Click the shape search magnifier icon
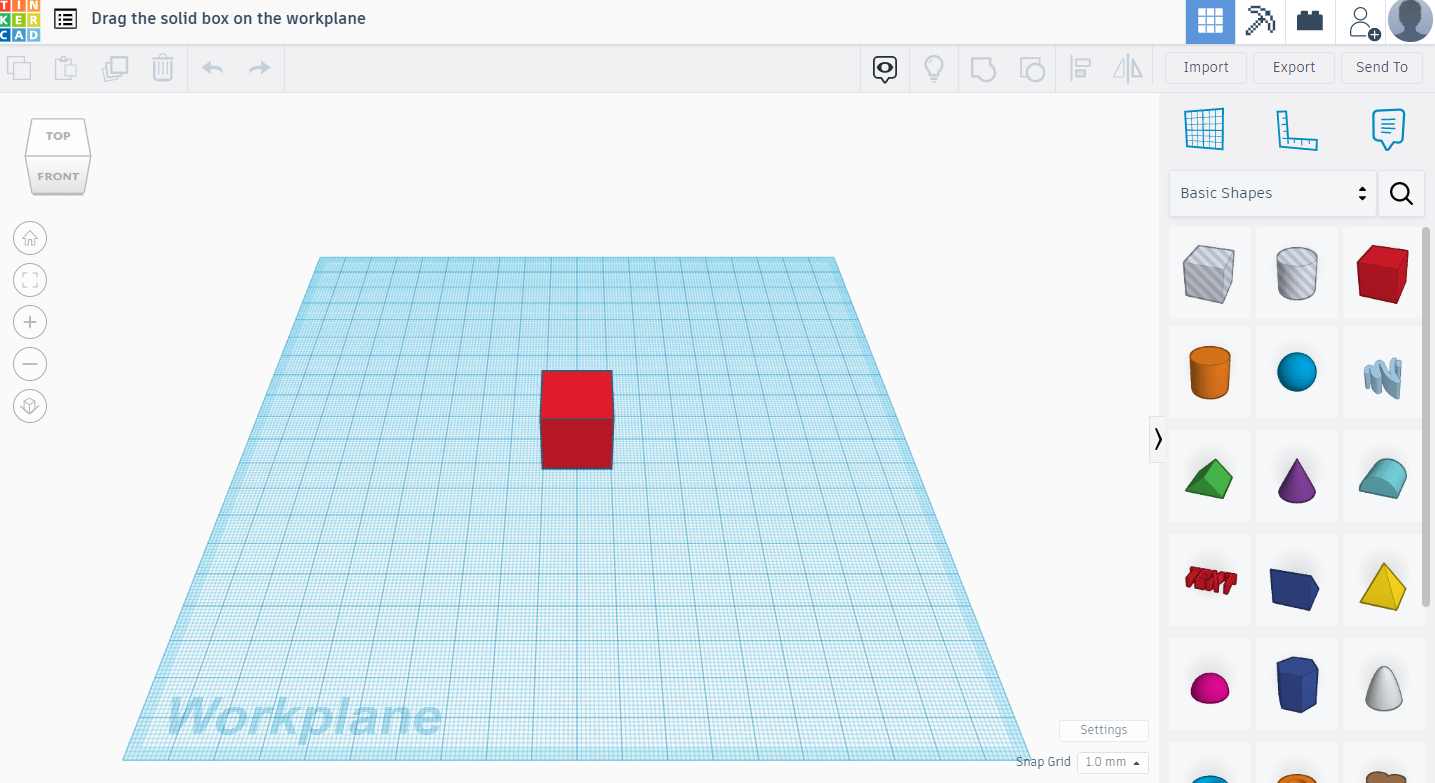 click(x=1402, y=193)
